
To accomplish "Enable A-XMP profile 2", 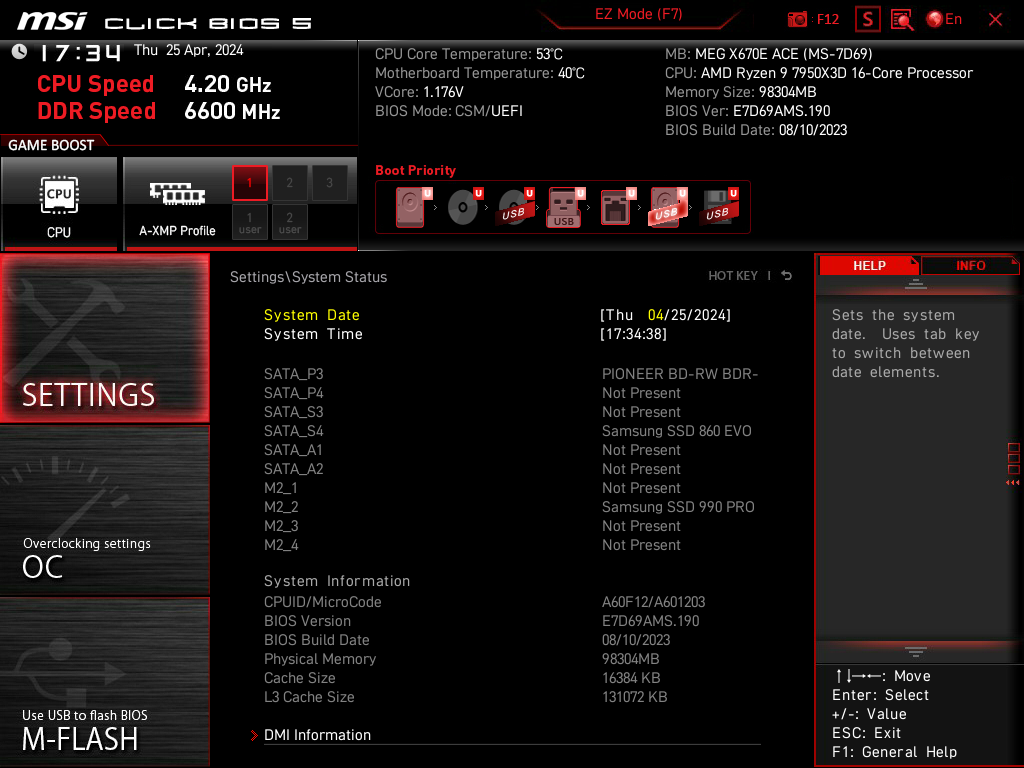I will (289, 183).
